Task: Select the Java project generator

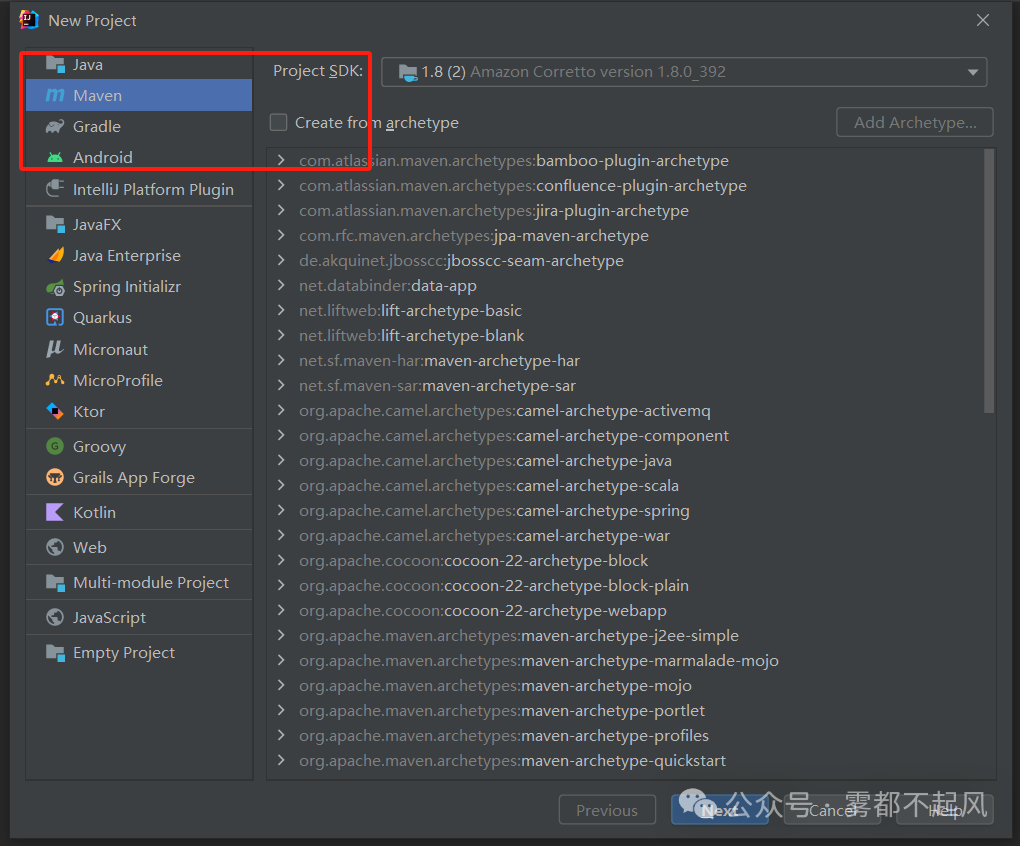Action: click(x=87, y=63)
